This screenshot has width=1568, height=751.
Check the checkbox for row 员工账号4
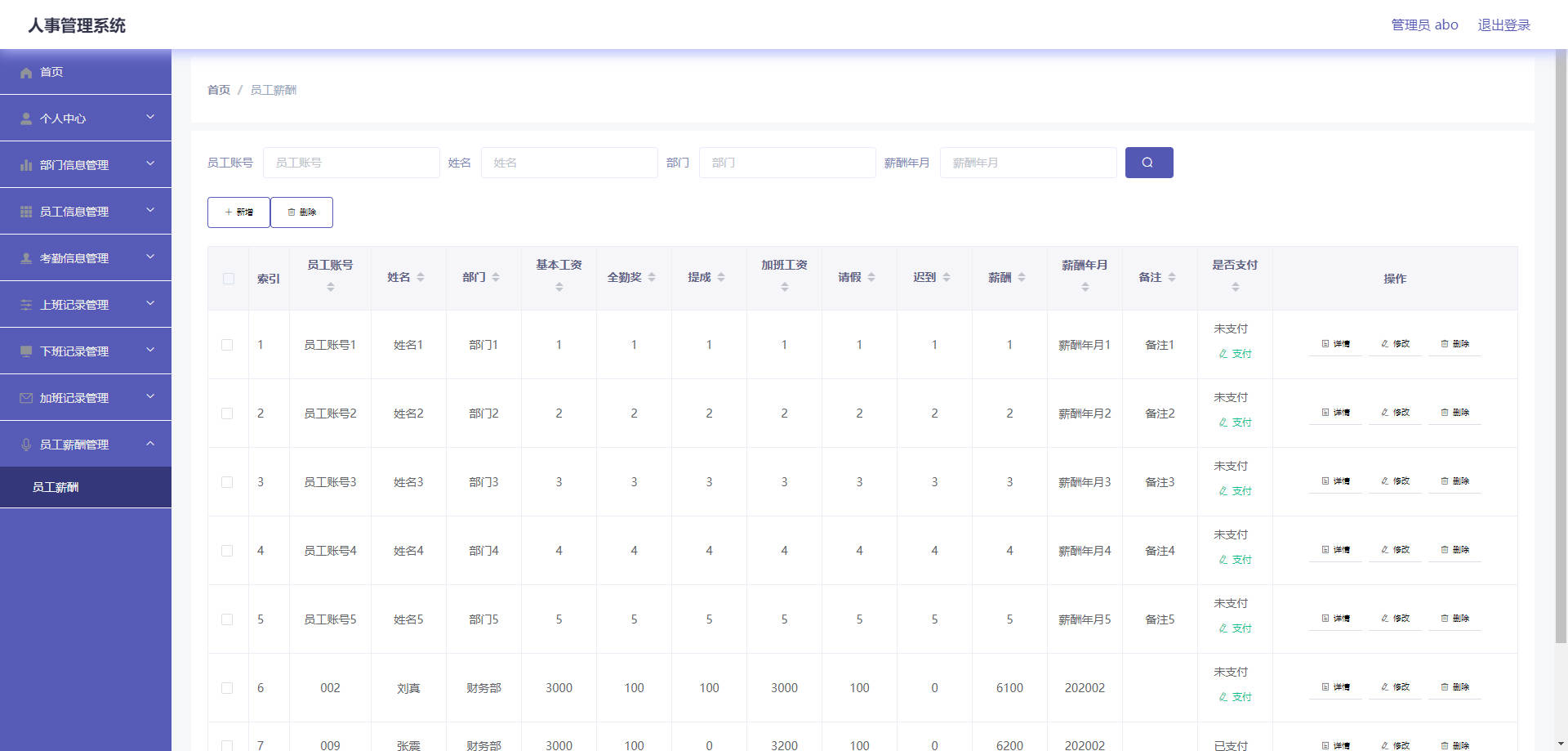click(227, 551)
